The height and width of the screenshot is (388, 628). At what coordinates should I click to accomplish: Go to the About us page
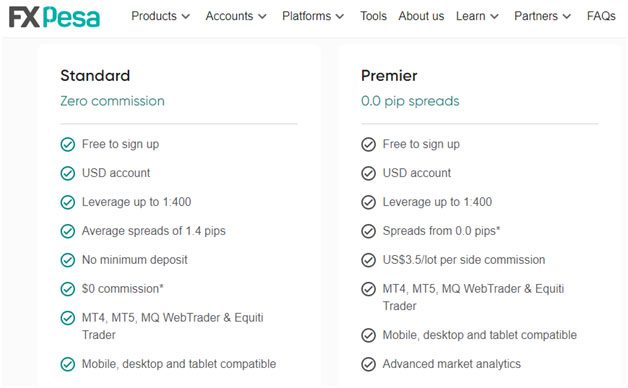point(421,16)
